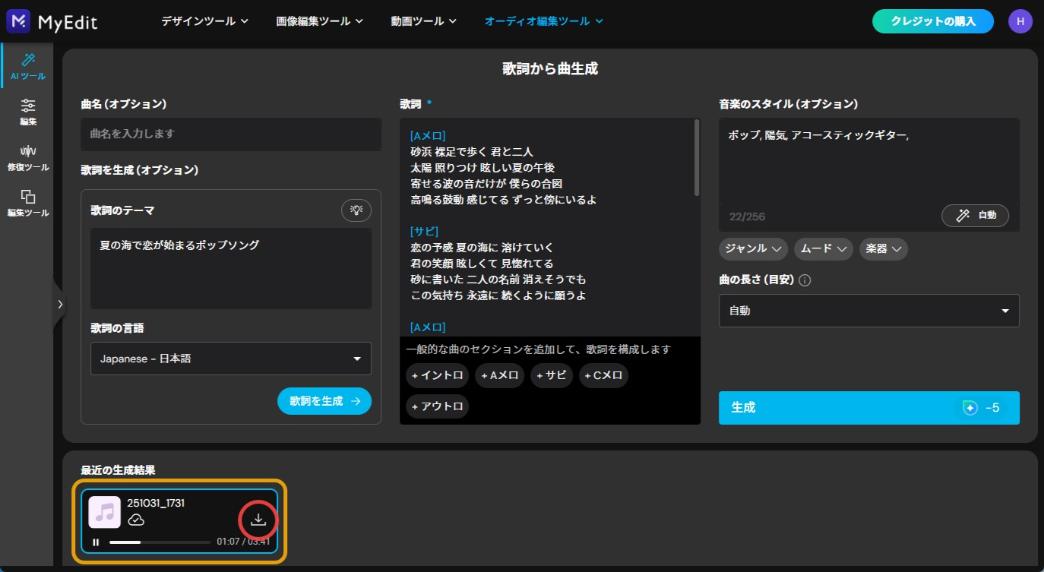Add a サビ section
The width and height of the screenshot is (1044, 572).
pos(552,376)
